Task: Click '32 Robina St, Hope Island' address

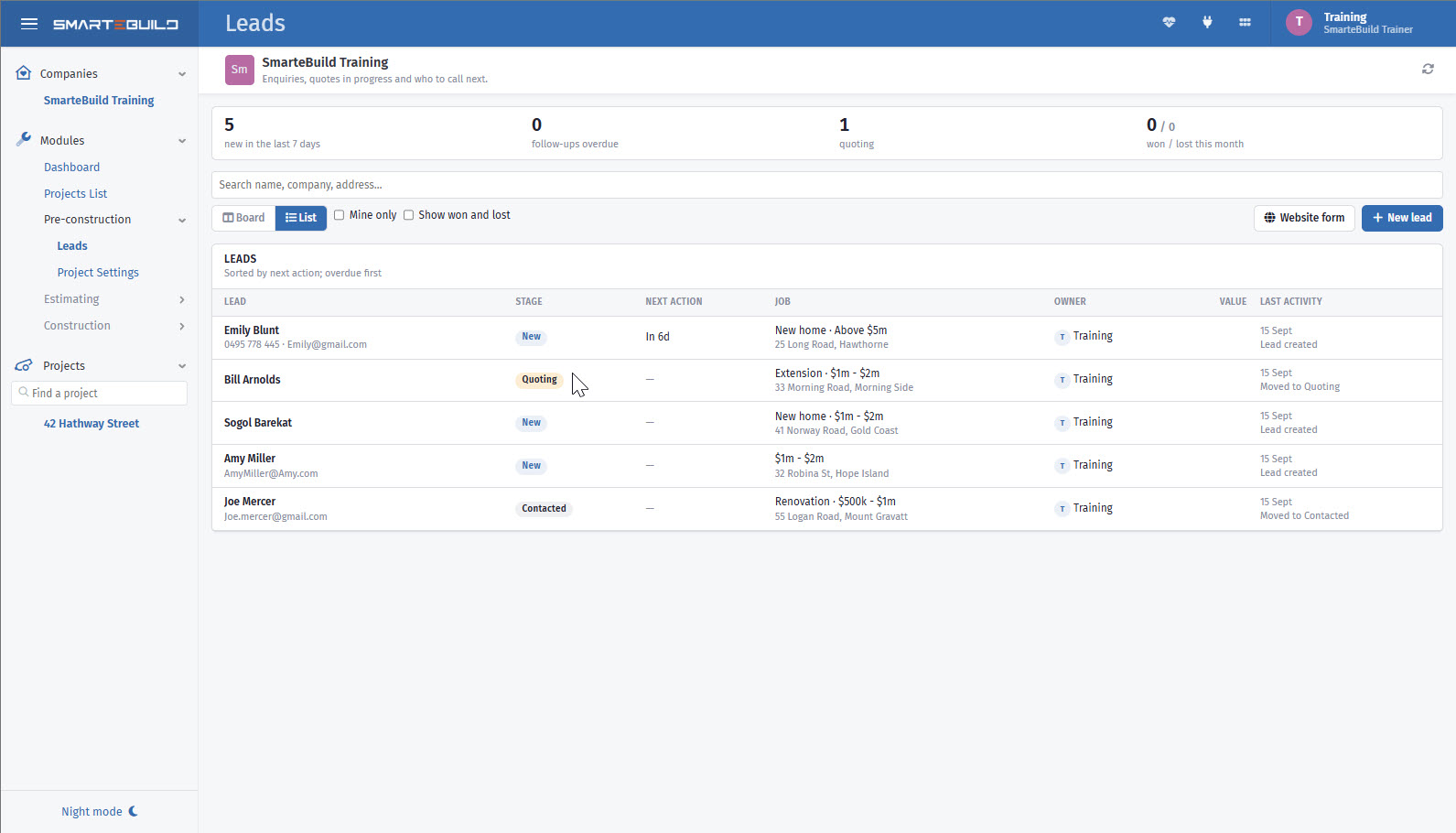Action: [832, 474]
